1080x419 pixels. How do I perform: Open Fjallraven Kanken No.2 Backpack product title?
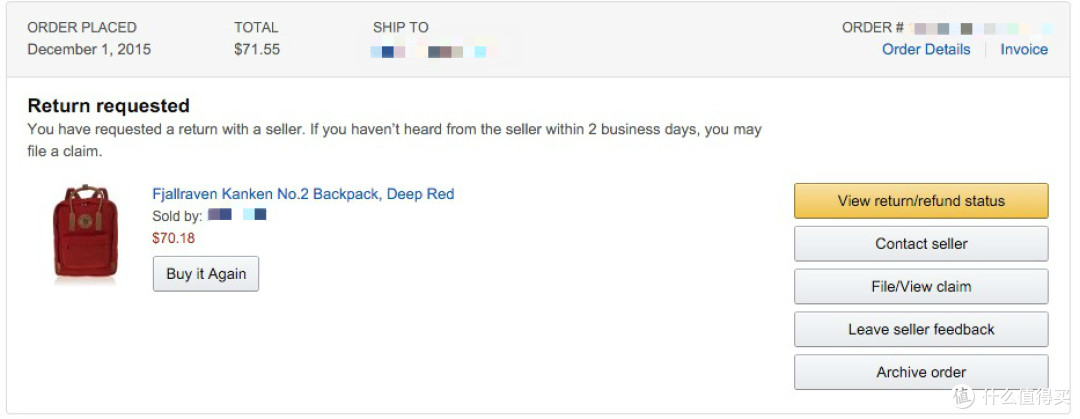(303, 194)
